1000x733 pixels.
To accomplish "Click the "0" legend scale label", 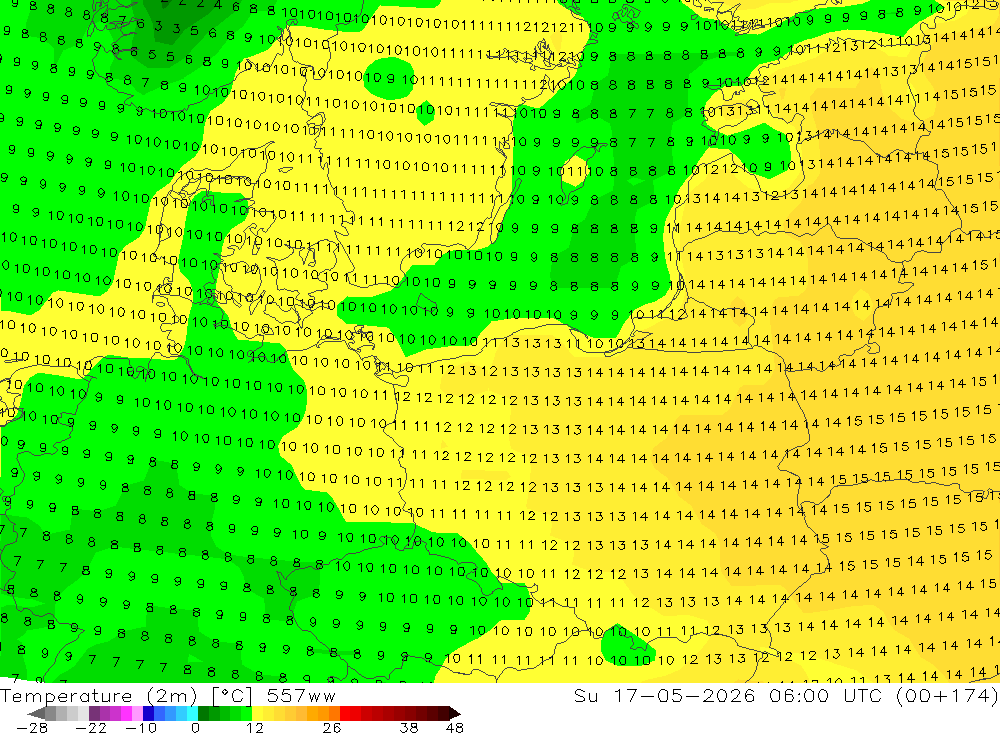I will click(x=195, y=728).
